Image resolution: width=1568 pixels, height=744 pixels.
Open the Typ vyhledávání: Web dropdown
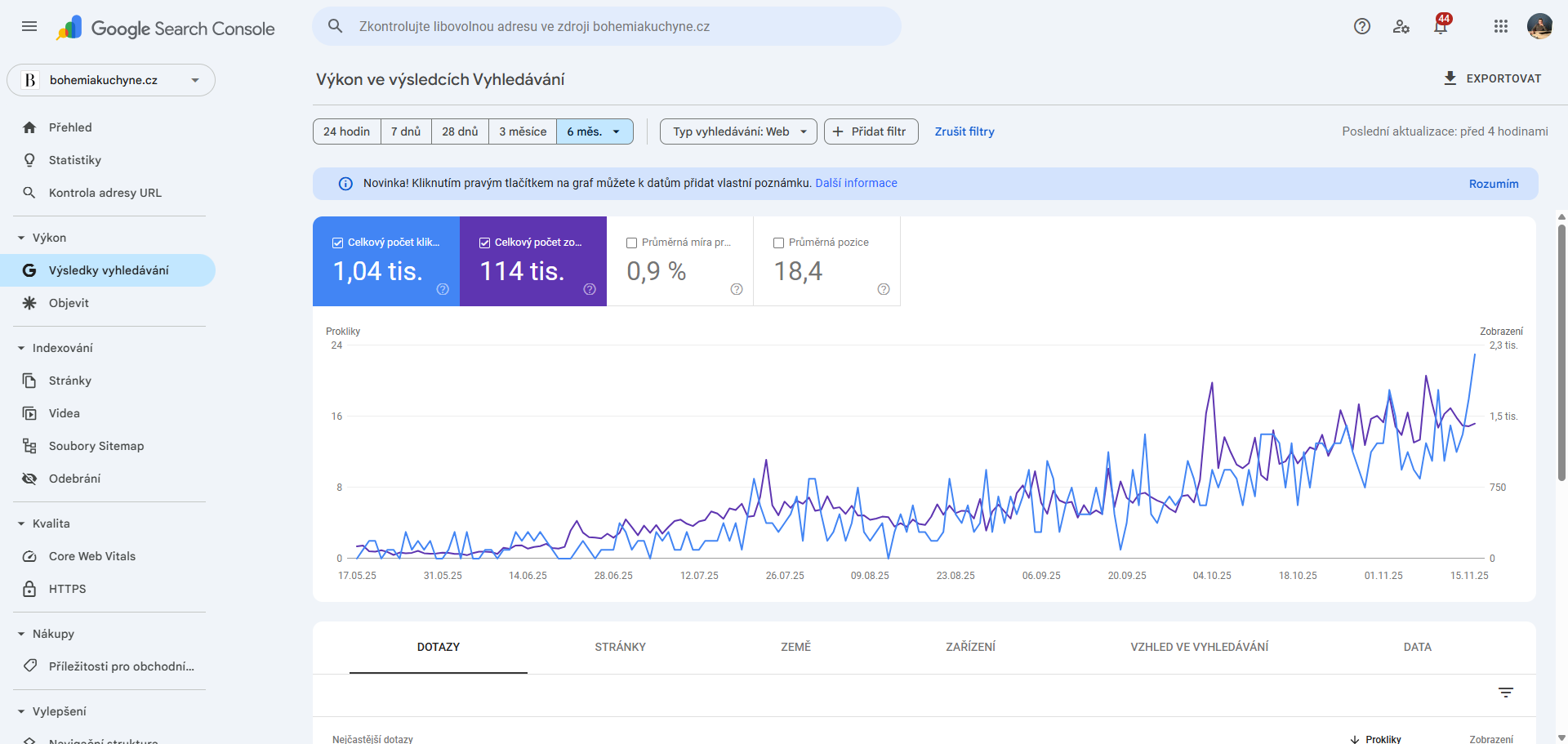coord(738,131)
